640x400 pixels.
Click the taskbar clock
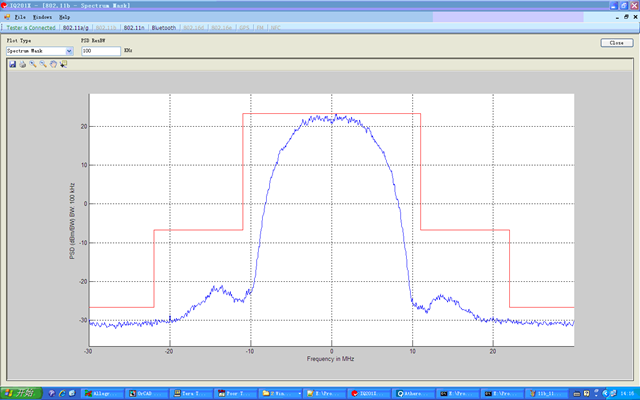[627, 393]
